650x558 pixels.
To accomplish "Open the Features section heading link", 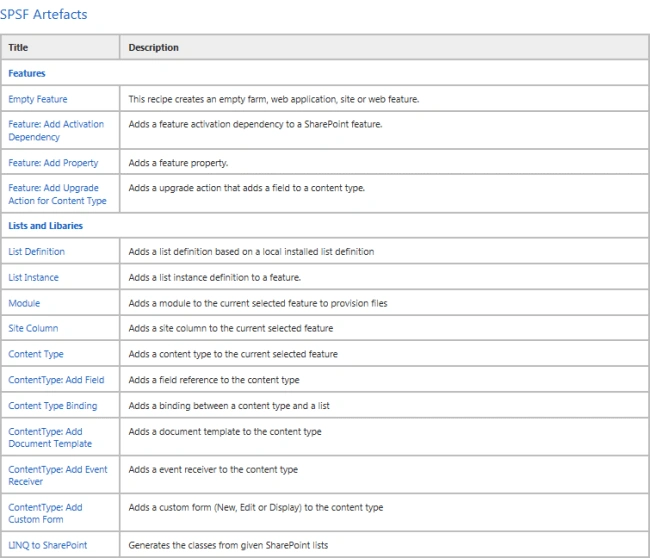I will (x=27, y=73).
